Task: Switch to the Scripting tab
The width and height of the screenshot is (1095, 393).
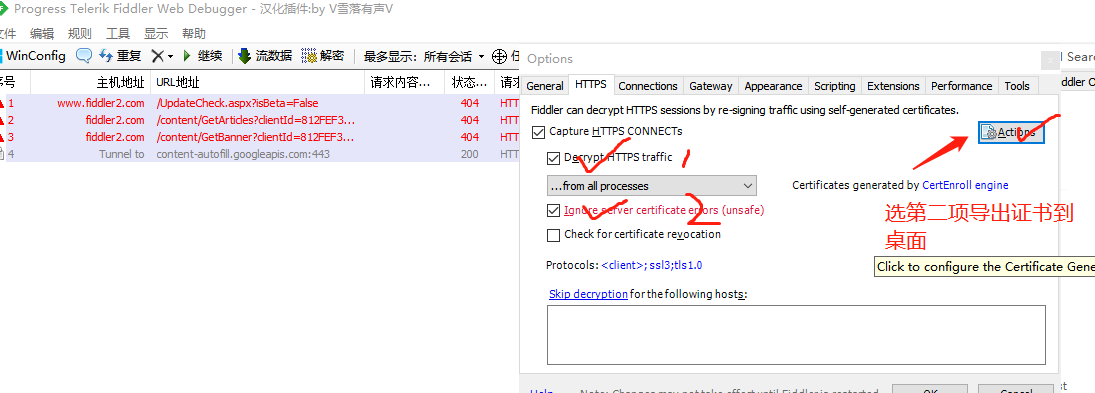Action: pyautogui.click(x=835, y=86)
